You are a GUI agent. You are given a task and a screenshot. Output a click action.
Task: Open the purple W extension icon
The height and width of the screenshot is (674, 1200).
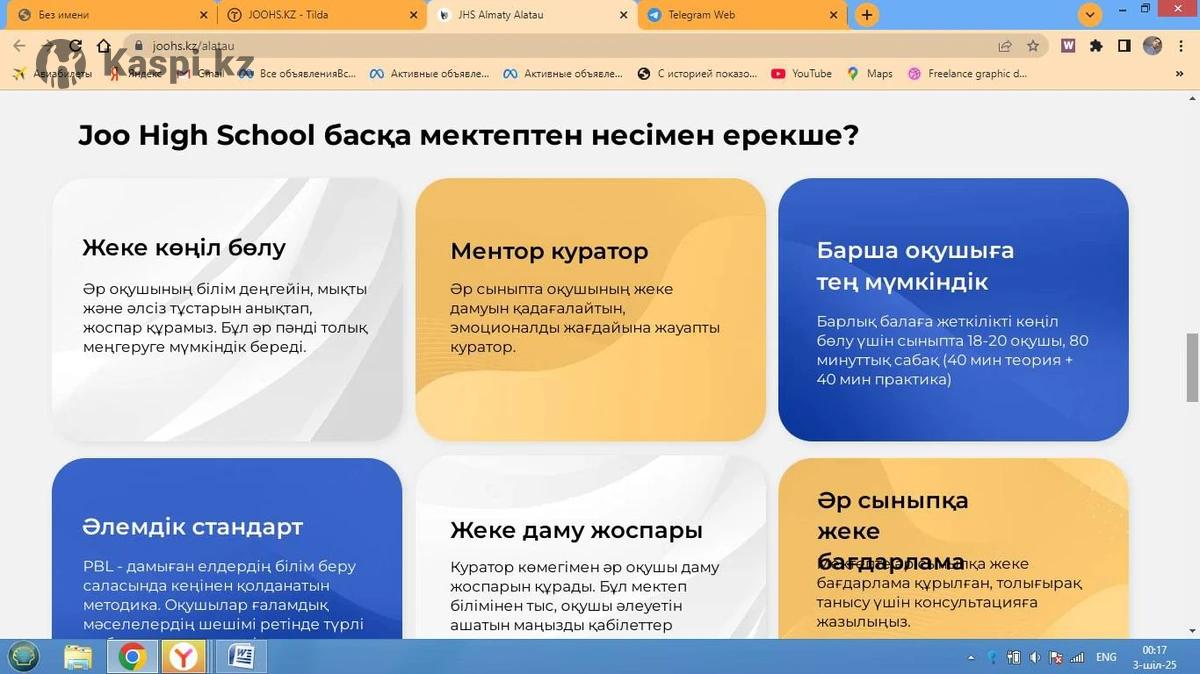pos(1068,46)
